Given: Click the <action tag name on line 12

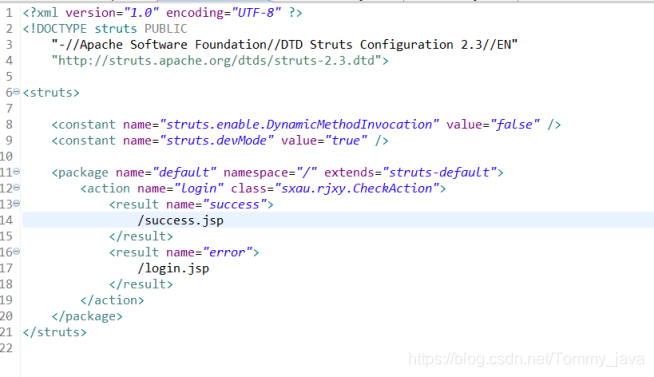Looking at the screenshot, I should click(x=105, y=188).
